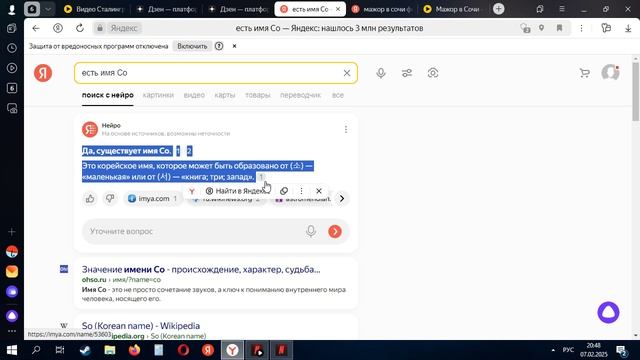Image resolution: width=640 pixels, height=360 pixels.
Task: Open the карты search tab
Action: point(224,95)
